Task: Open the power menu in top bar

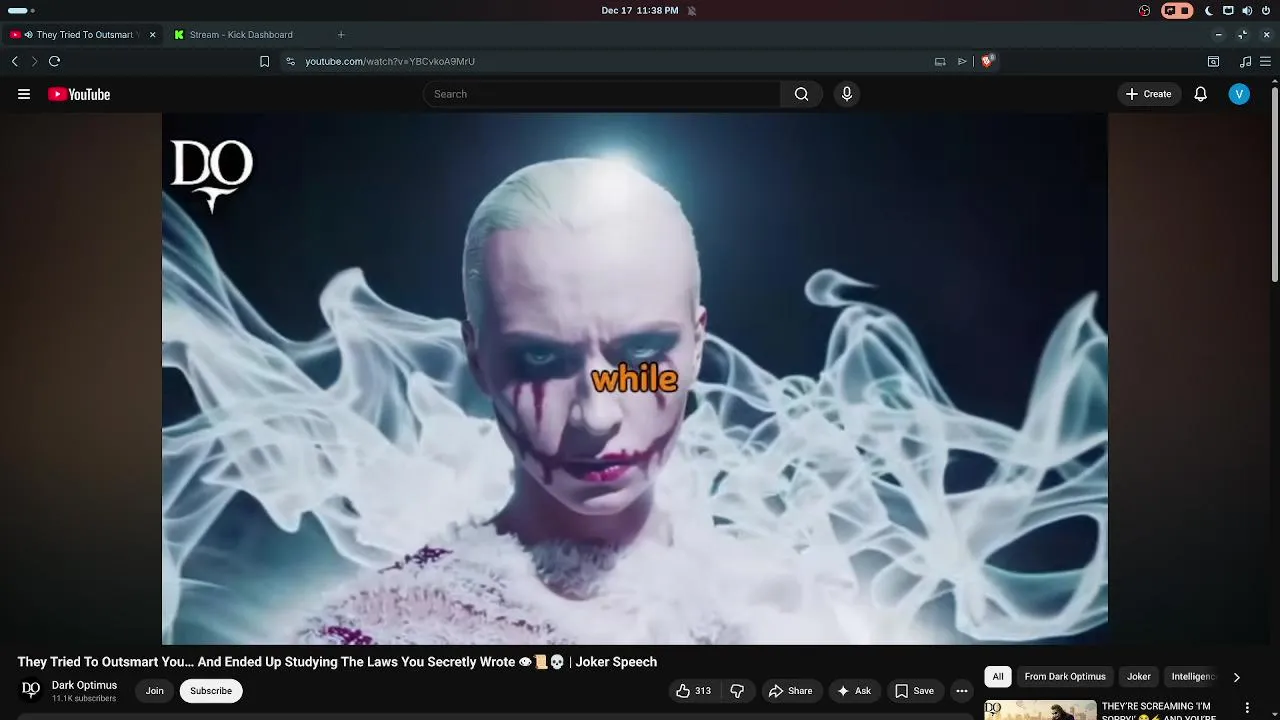Action: [x=1266, y=11]
